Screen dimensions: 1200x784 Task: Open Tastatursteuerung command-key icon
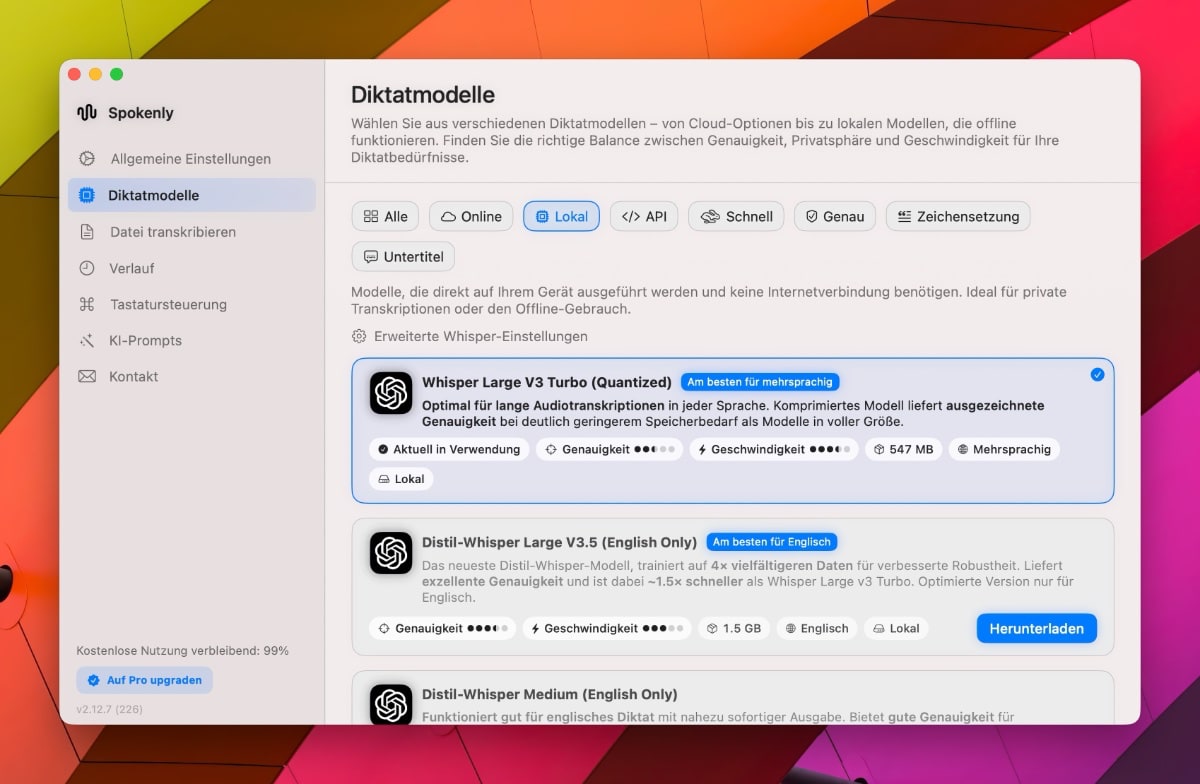coord(88,304)
